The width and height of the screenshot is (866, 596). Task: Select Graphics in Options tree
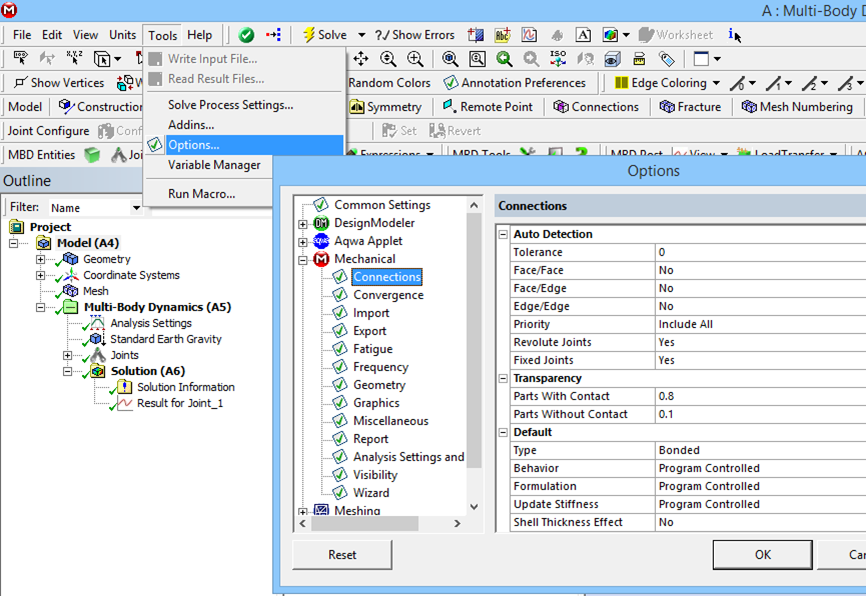376,403
